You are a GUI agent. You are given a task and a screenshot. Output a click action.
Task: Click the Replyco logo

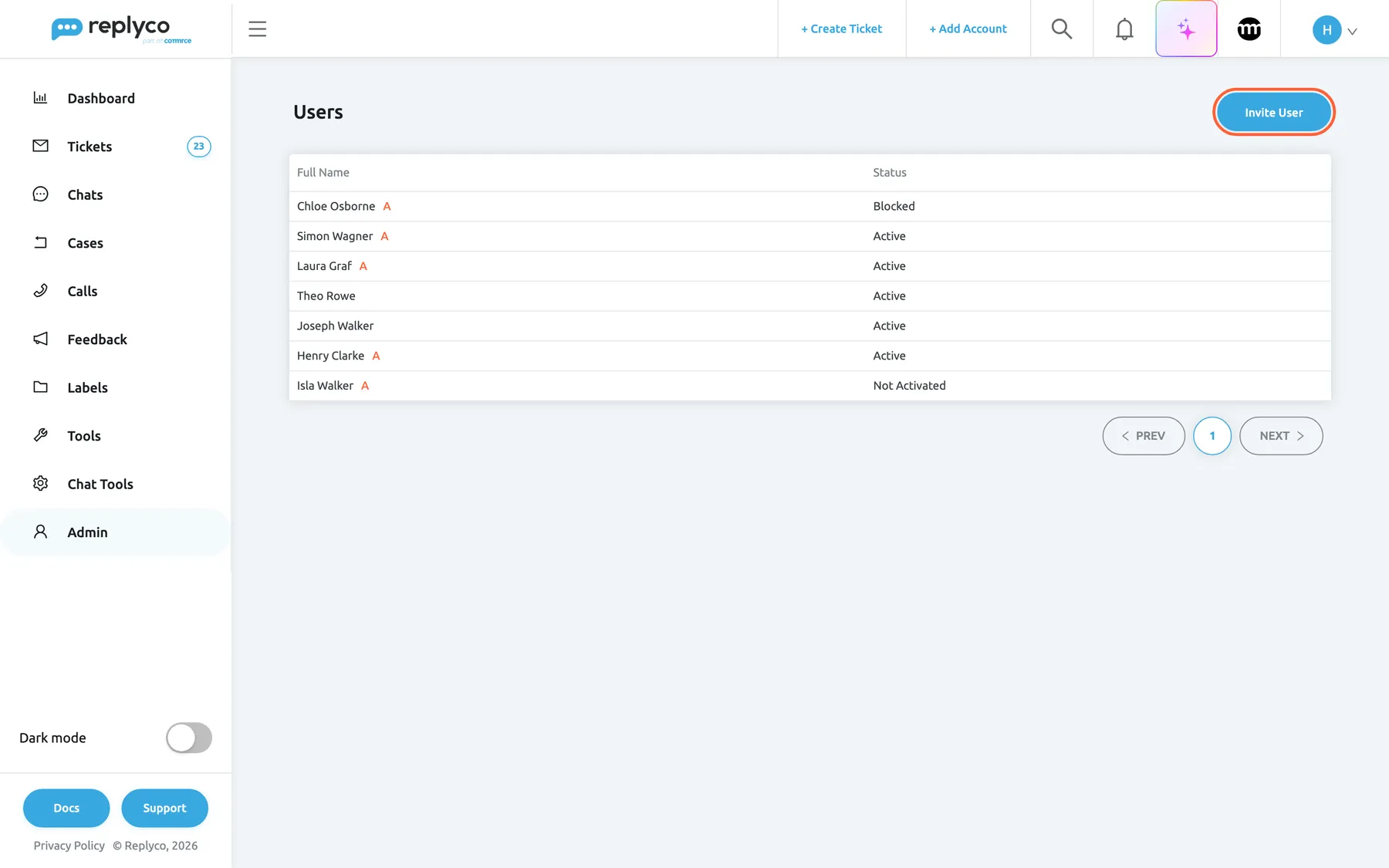tap(121, 29)
